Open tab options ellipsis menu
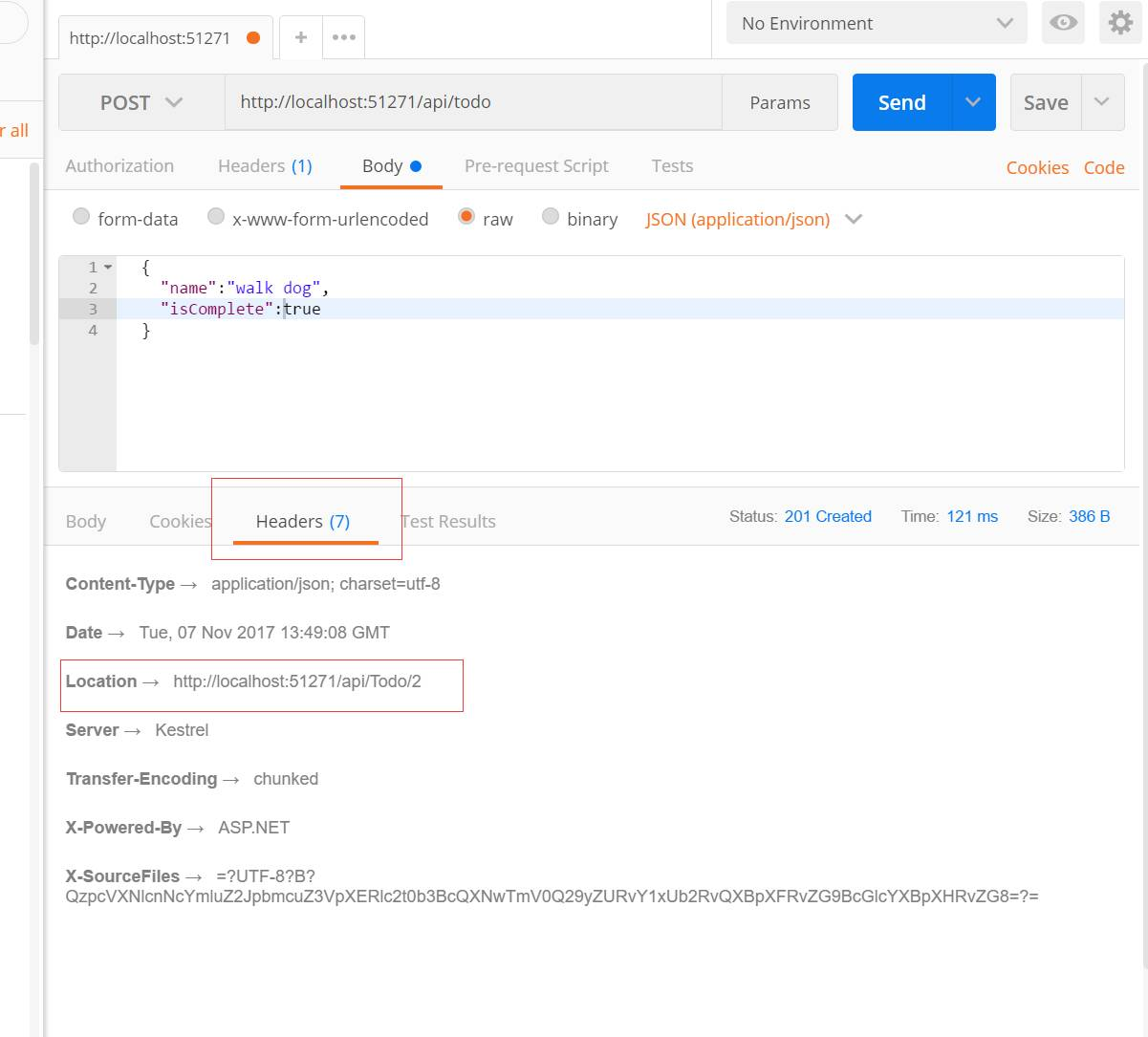The height and width of the screenshot is (1037, 1148). (x=344, y=37)
